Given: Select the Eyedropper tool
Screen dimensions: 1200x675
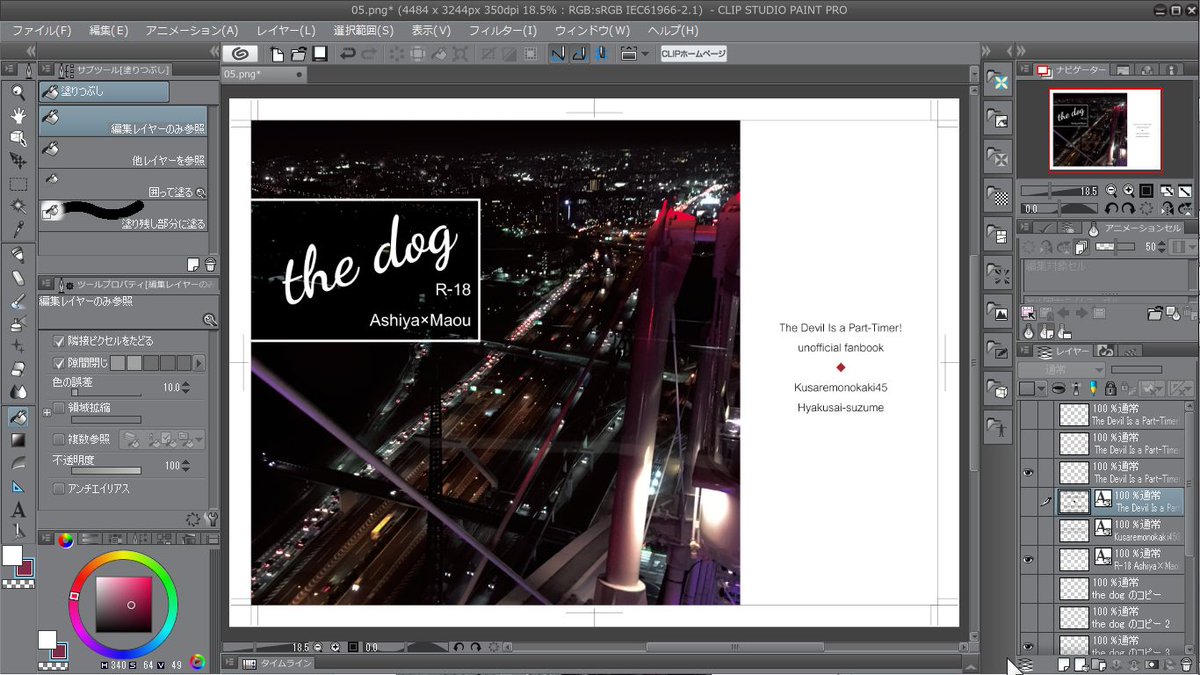Looking at the screenshot, I should pyautogui.click(x=18, y=229).
